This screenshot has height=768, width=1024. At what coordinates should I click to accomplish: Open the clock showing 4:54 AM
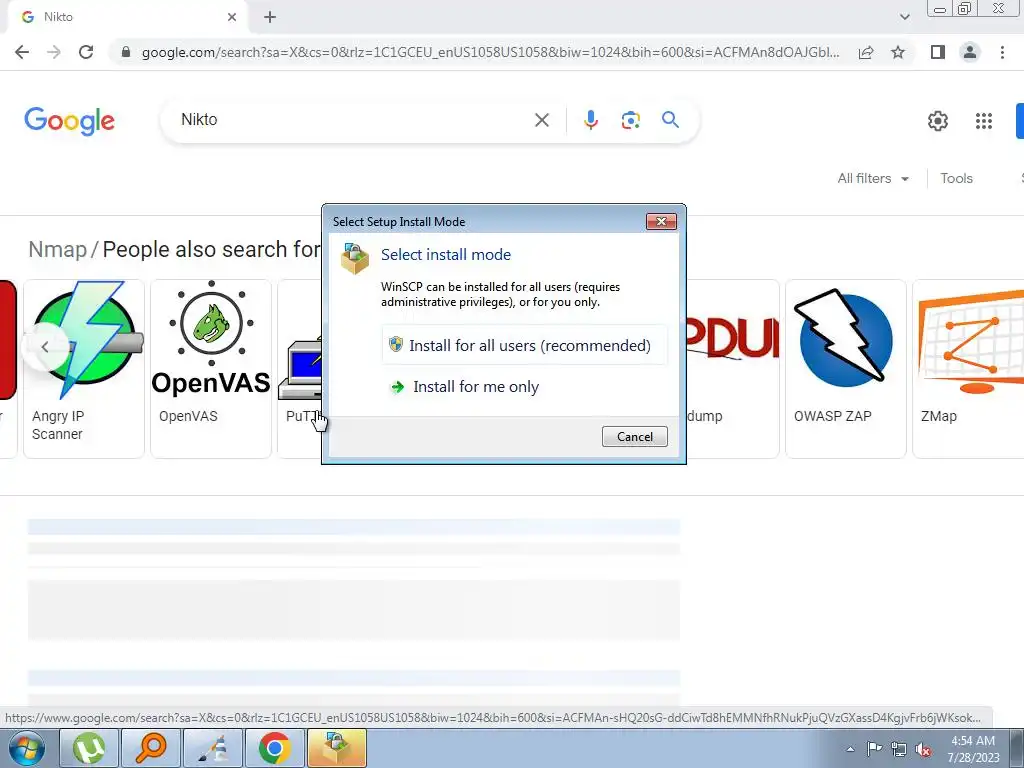[x=973, y=749]
